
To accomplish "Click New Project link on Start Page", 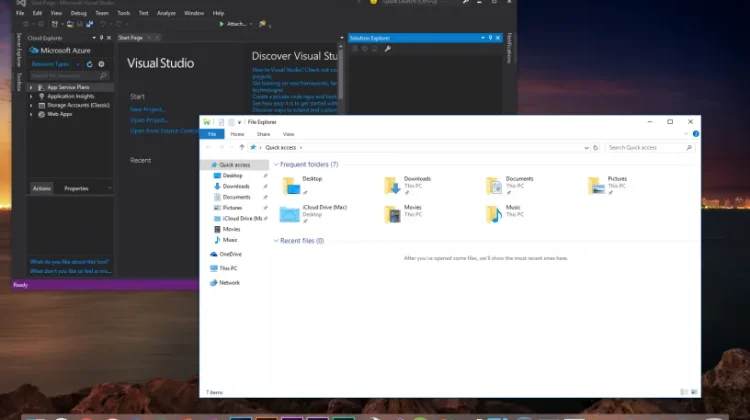I will coord(147,110).
